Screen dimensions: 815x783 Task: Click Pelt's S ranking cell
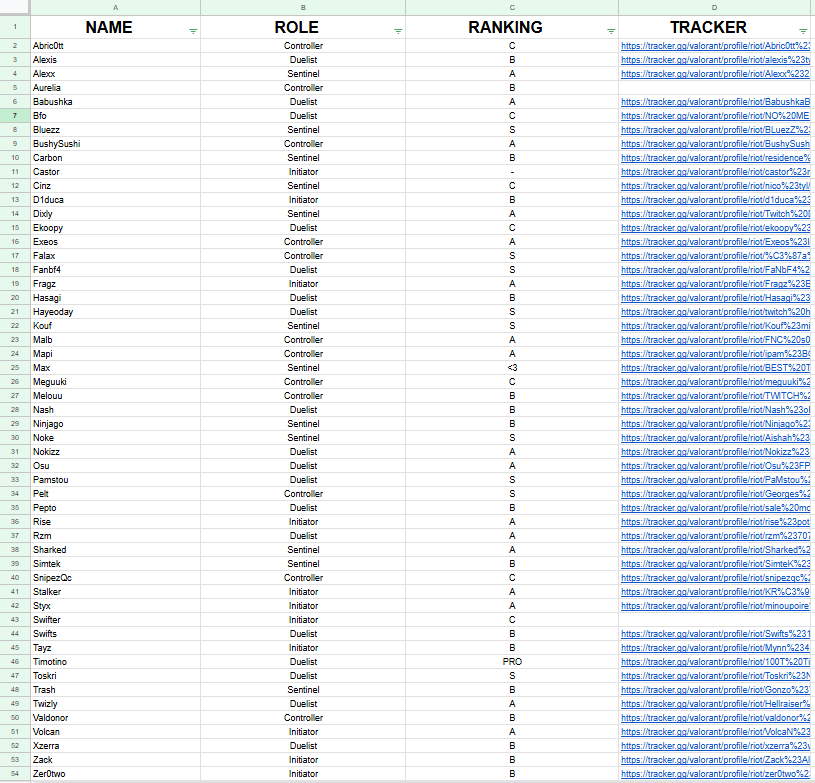pyautogui.click(x=512, y=494)
